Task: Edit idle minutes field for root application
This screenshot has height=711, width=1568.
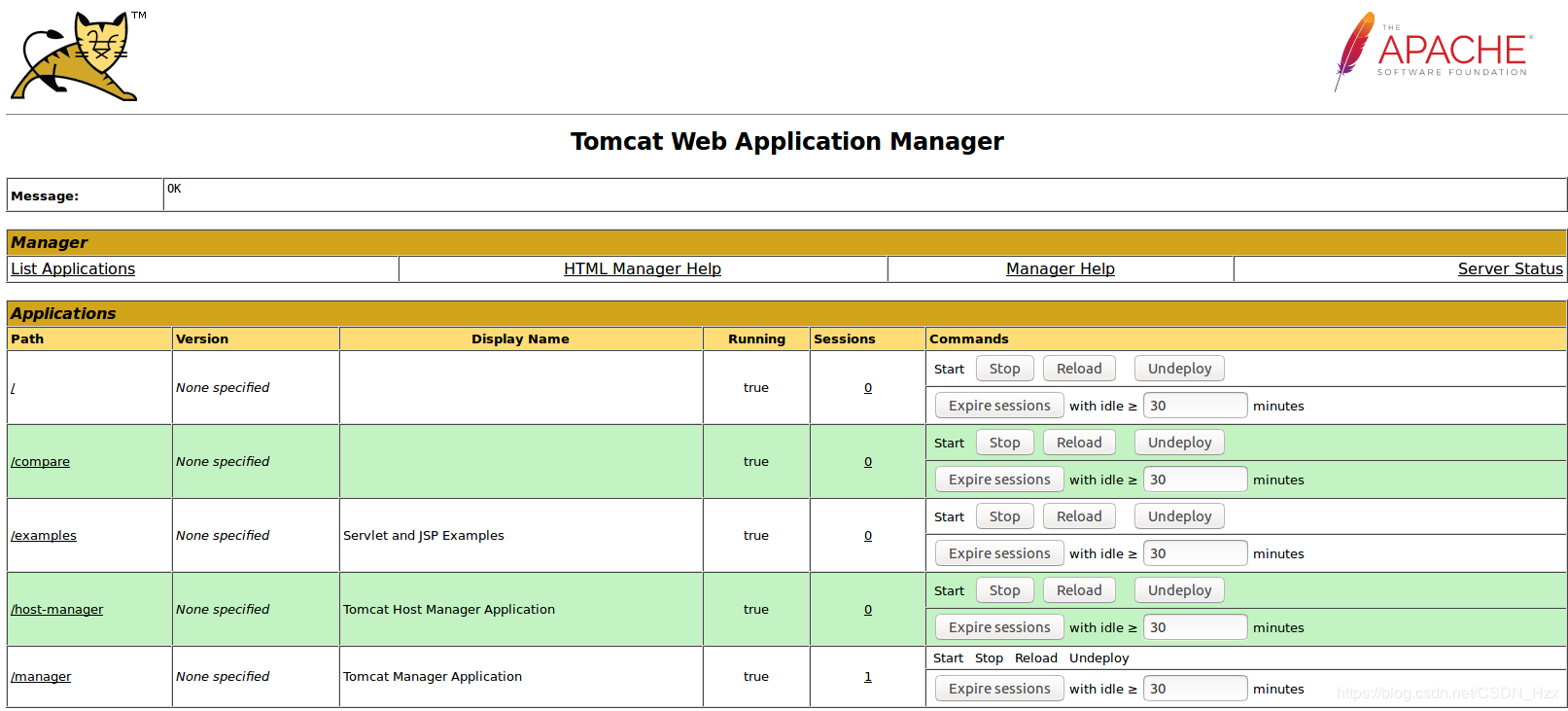Action: point(1195,406)
